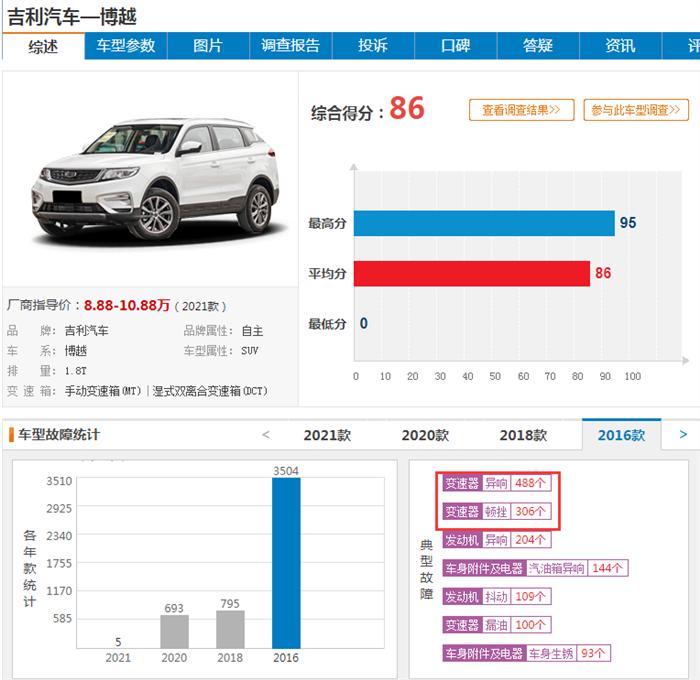Open the 车身生锈 93个 fault tag
Screen dimensions: 700x680
(526, 653)
